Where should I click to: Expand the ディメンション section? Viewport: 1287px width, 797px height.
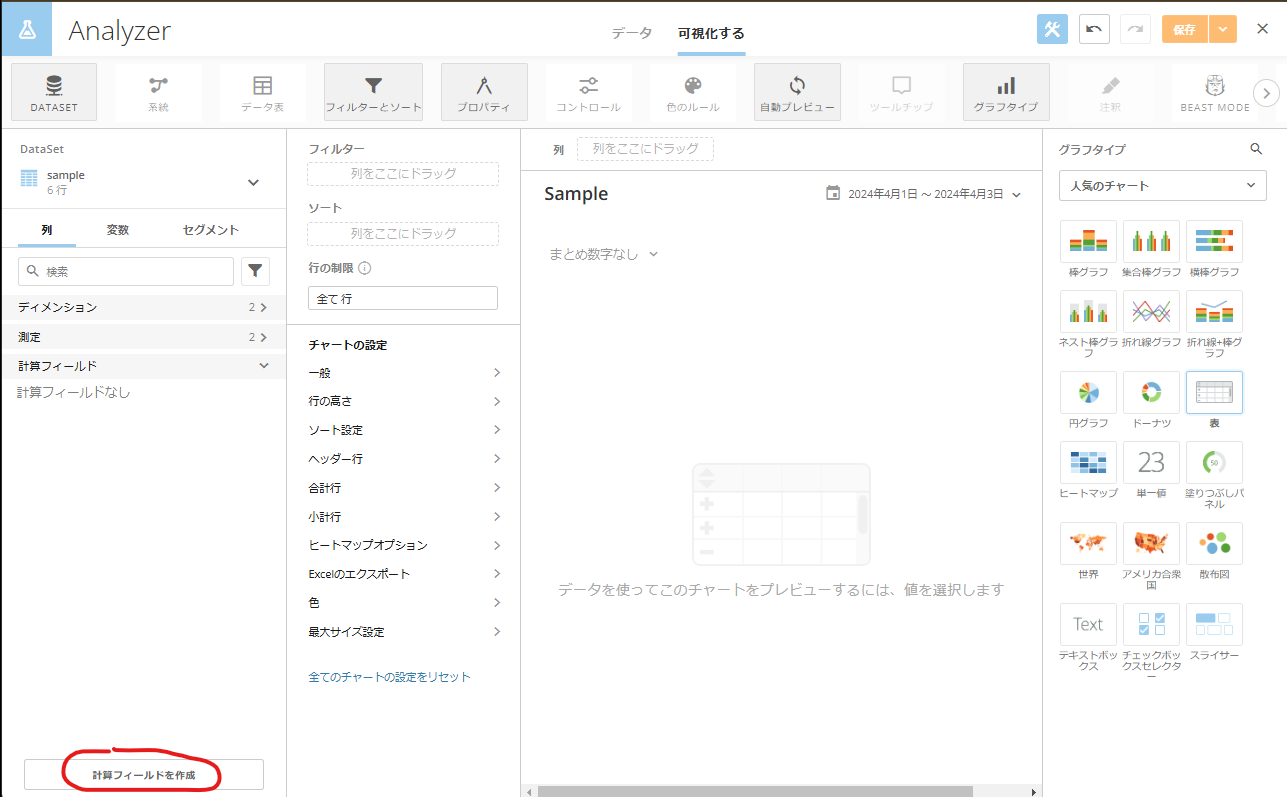point(143,307)
